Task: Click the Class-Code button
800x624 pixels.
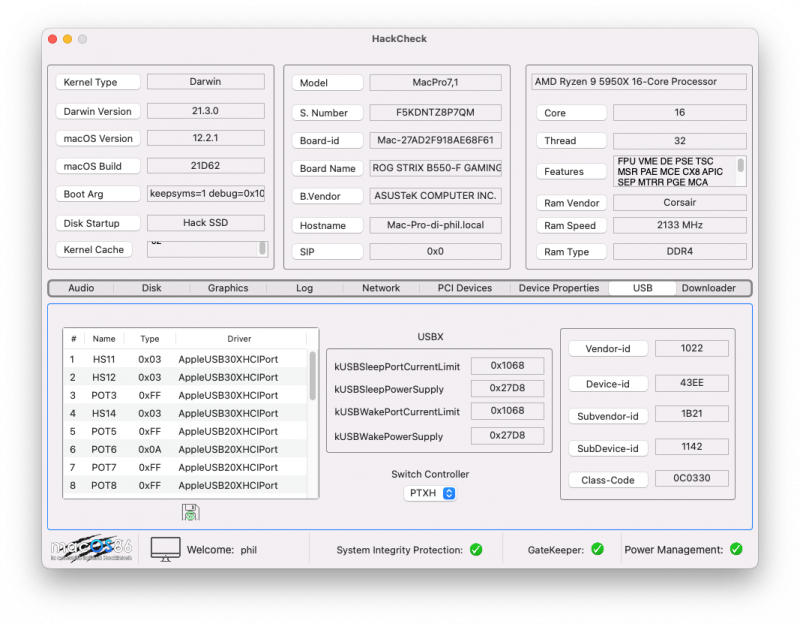Action: click(x=608, y=480)
